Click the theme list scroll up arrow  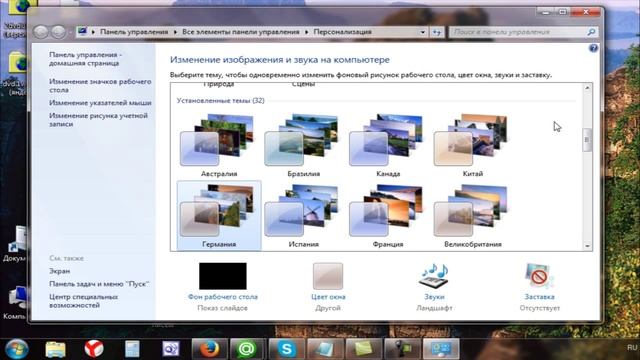click(x=587, y=88)
